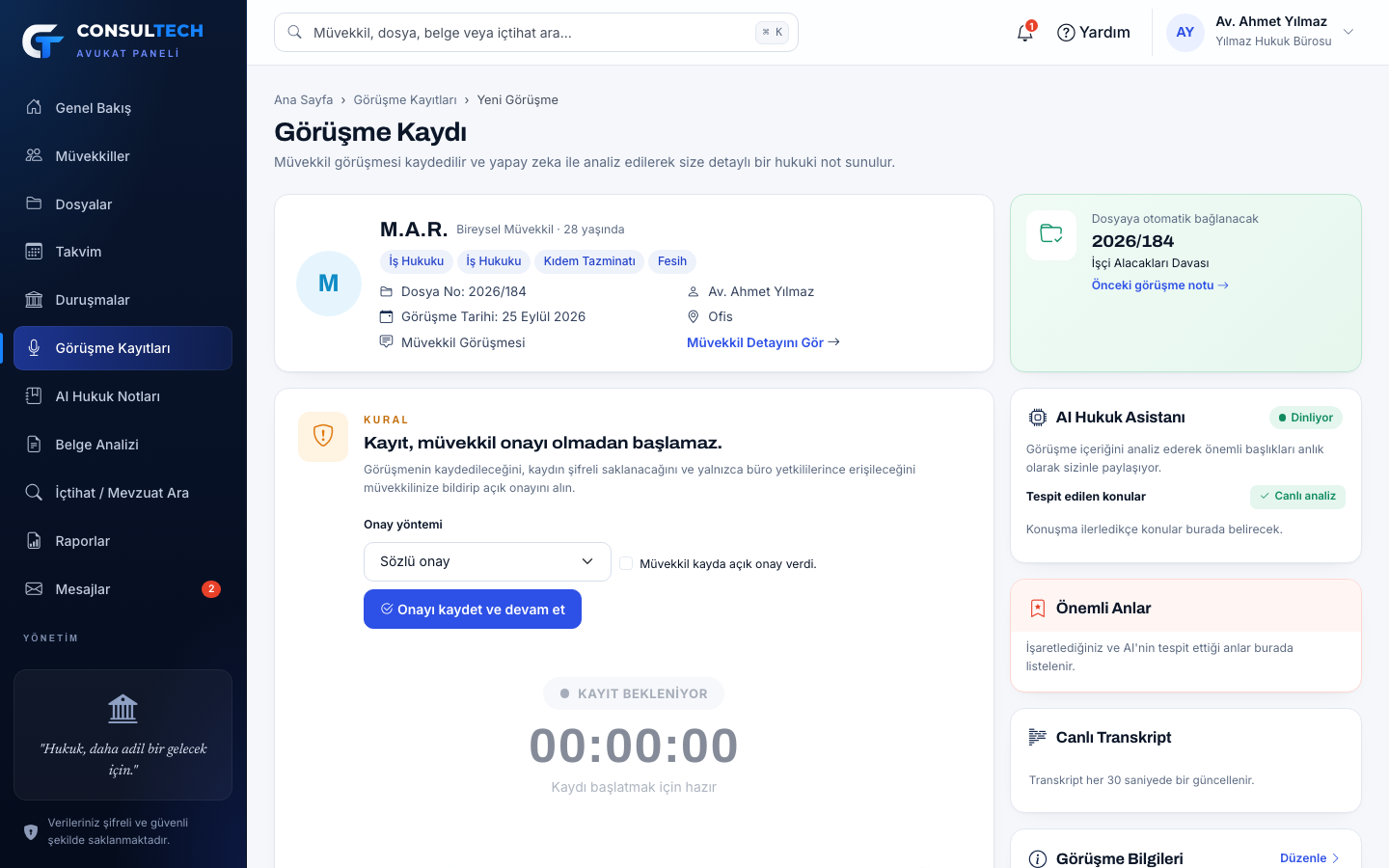
Task: Open the Onay yöntemi dropdown
Action: click(x=487, y=561)
